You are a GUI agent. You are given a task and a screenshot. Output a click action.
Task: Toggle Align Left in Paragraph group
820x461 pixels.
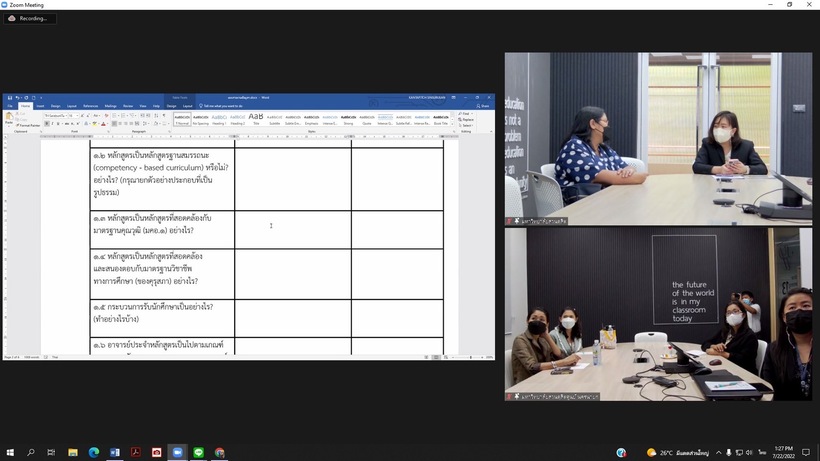[114, 123]
